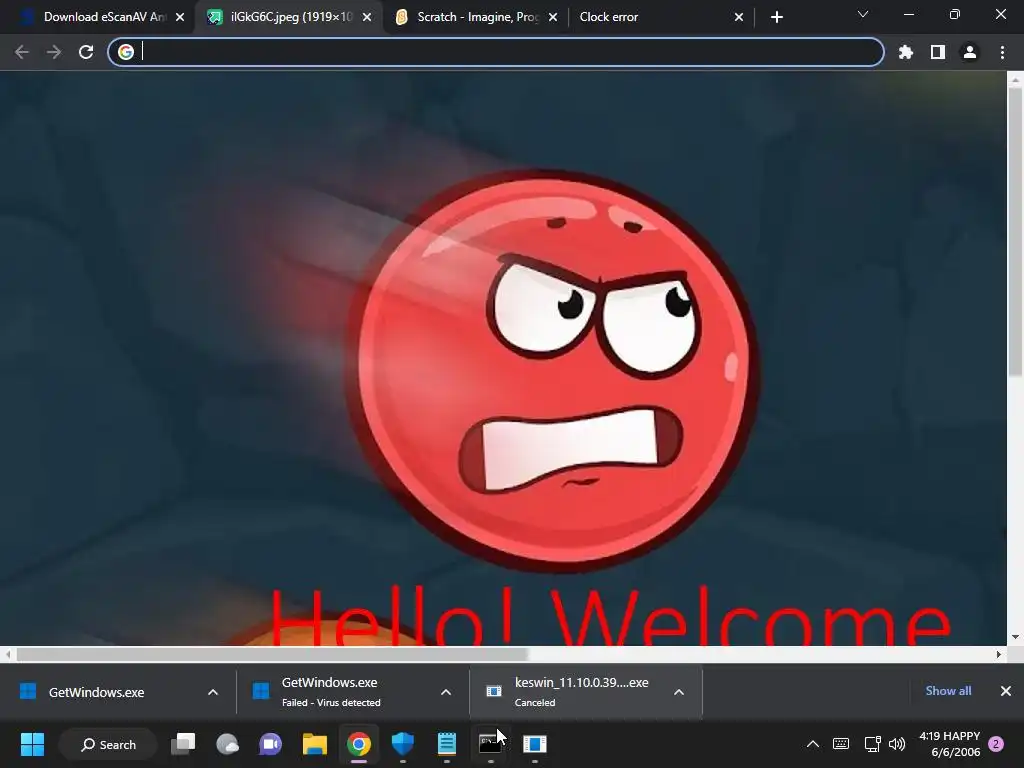Open File Explorer from taskbar
The image size is (1024, 768).
[x=315, y=744]
